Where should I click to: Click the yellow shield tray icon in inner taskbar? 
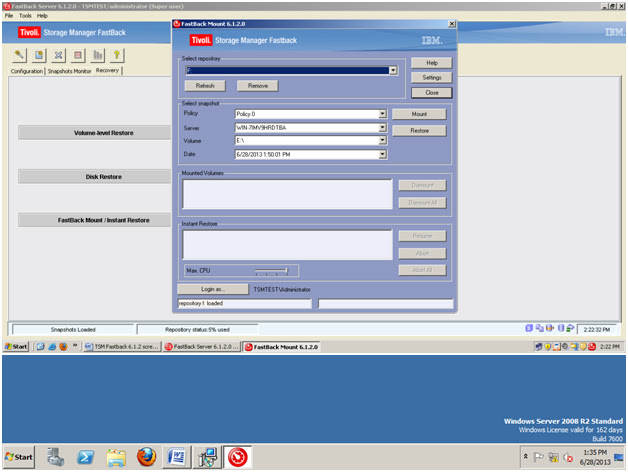click(x=547, y=347)
